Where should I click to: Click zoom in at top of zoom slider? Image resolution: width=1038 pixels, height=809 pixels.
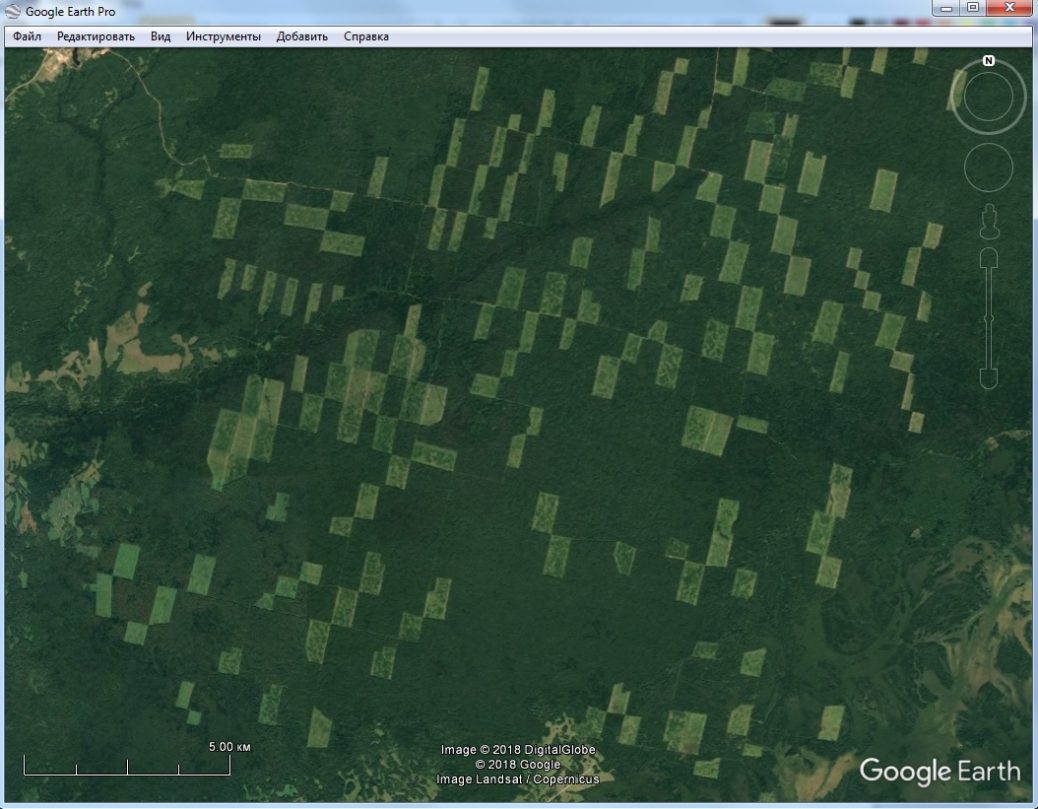tap(988, 260)
